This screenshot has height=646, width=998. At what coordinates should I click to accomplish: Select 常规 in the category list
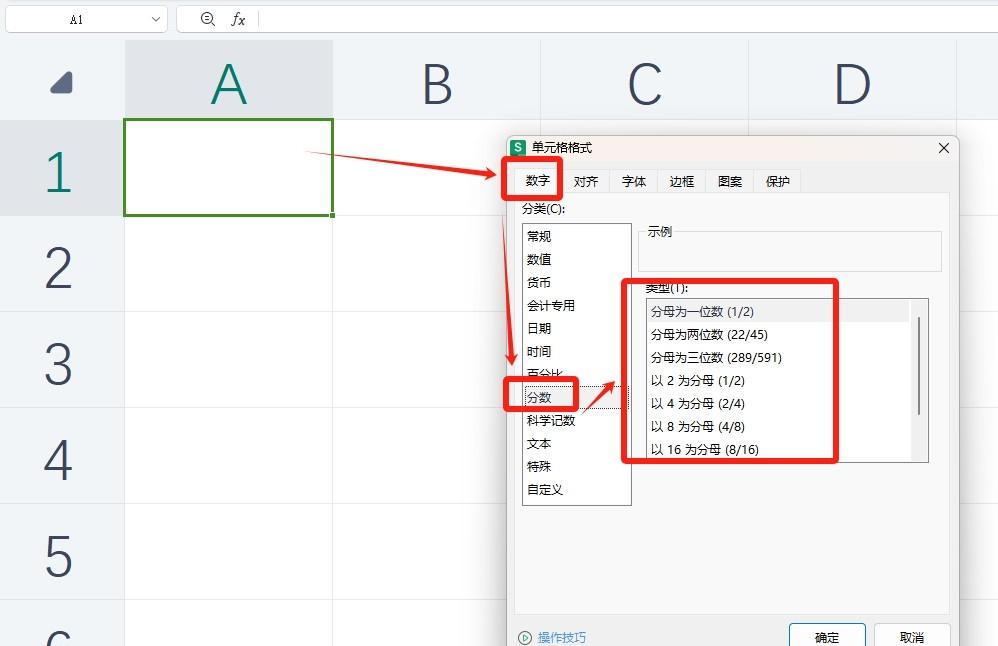tap(576, 236)
